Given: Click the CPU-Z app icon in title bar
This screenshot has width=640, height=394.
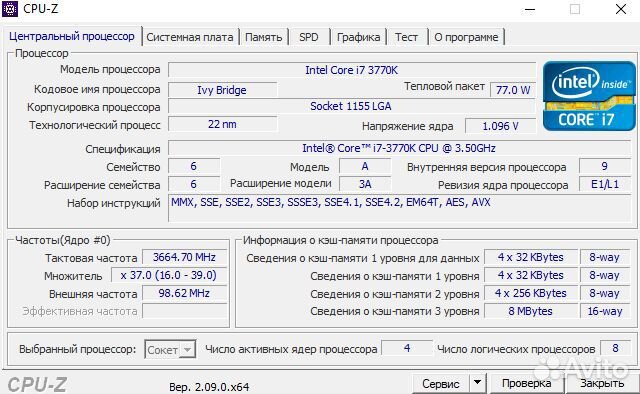Looking at the screenshot, I should (10, 9).
